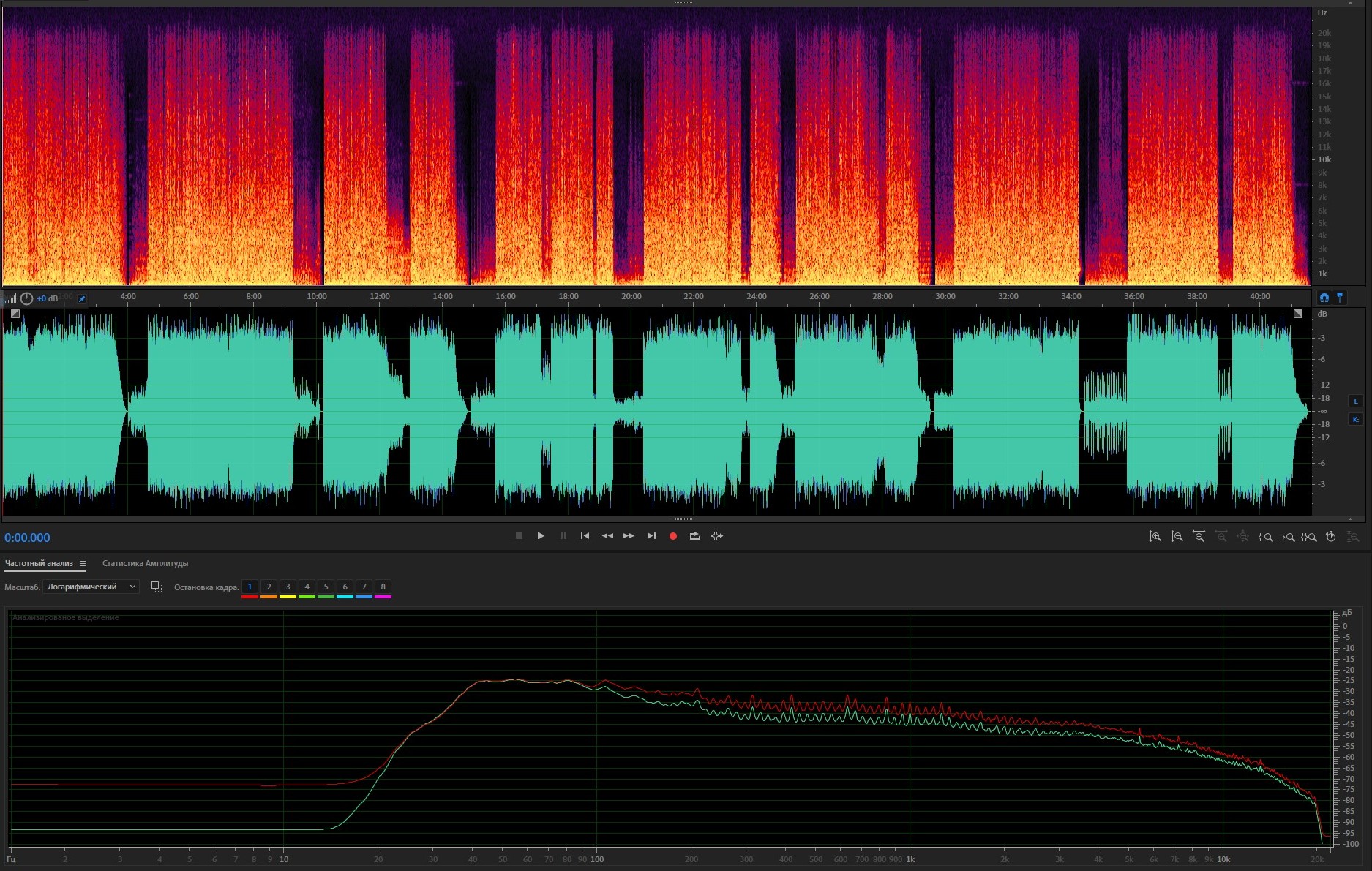Click the Zoom In Amplitude icon
Image resolution: width=1372 pixels, height=871 pixels.
tap(1155, 537)
